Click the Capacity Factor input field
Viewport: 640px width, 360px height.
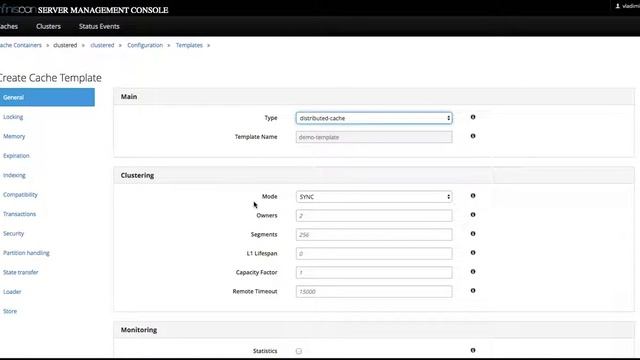(x=374, y=273)
